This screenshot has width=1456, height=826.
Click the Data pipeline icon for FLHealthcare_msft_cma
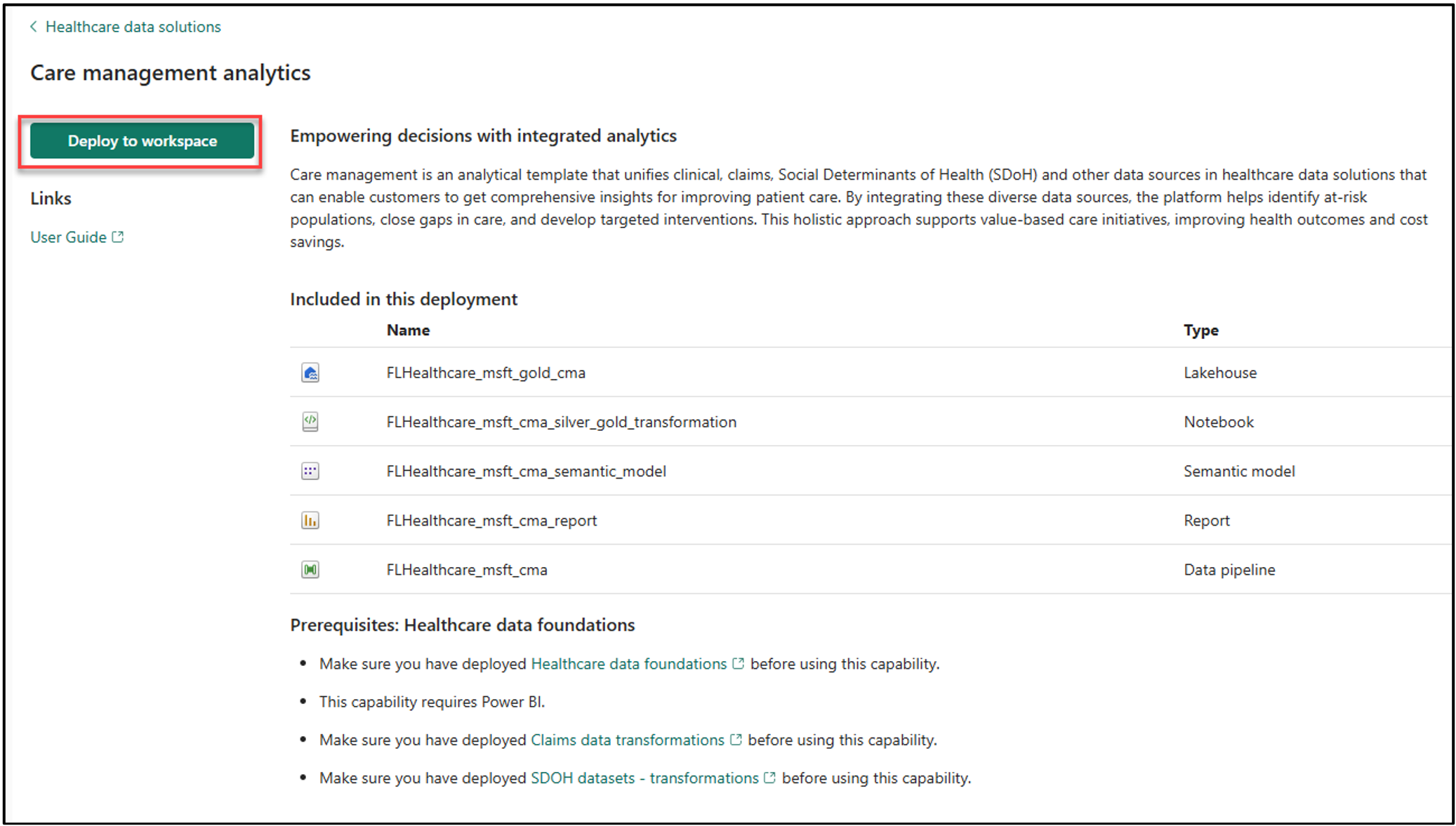(310, 569)
